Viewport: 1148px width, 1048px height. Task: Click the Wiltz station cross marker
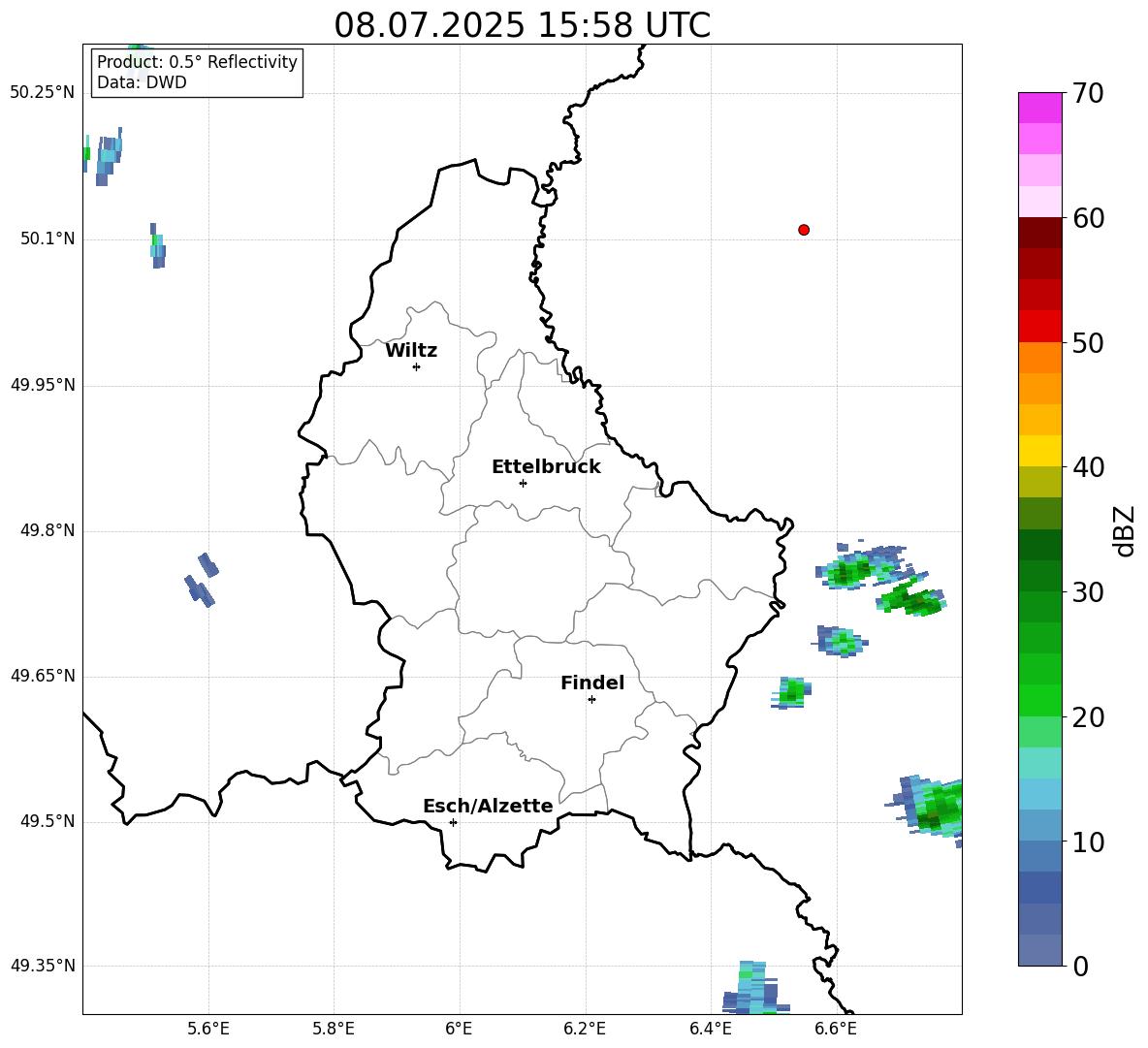click(417, 366)
